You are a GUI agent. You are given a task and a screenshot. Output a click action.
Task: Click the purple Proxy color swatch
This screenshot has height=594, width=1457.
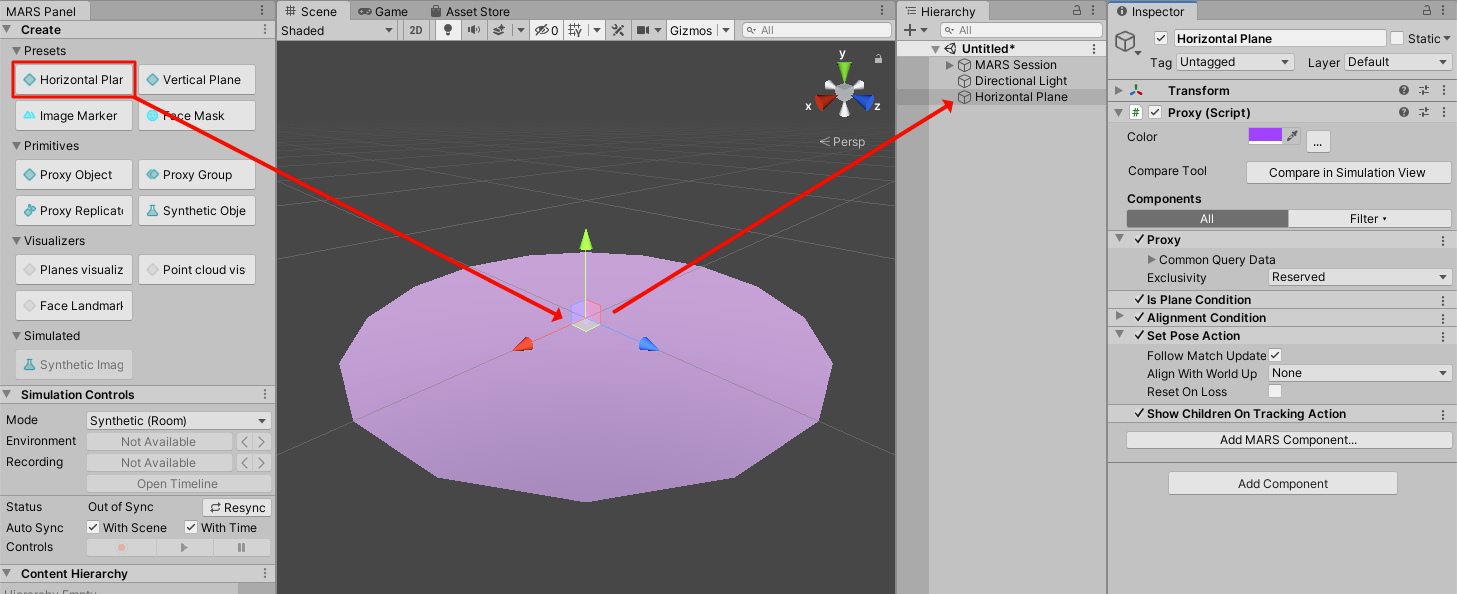[1265, 137]
